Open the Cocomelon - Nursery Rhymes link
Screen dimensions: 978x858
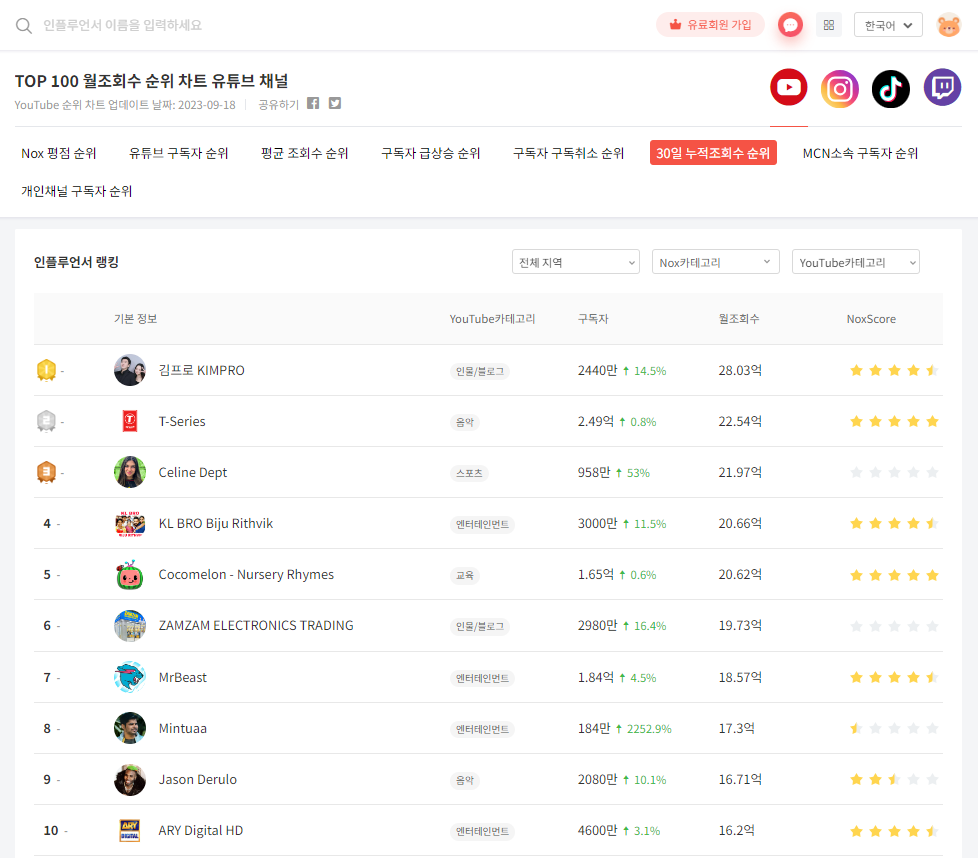coord(246,575)
